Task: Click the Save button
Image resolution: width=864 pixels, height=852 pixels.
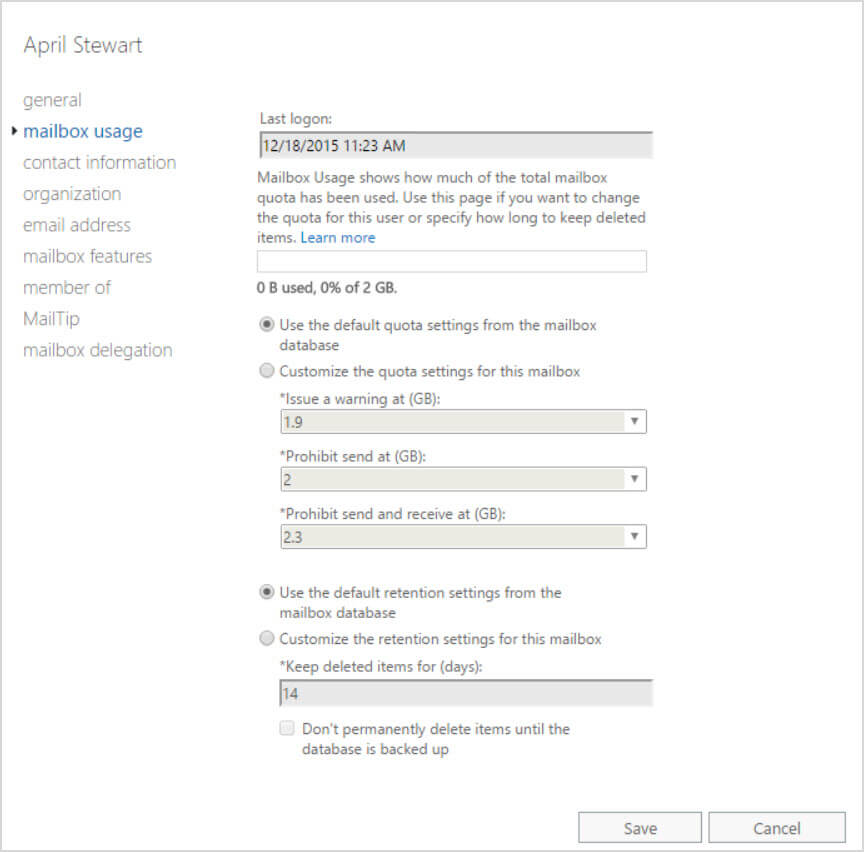Action: click(x=640, y=828)
